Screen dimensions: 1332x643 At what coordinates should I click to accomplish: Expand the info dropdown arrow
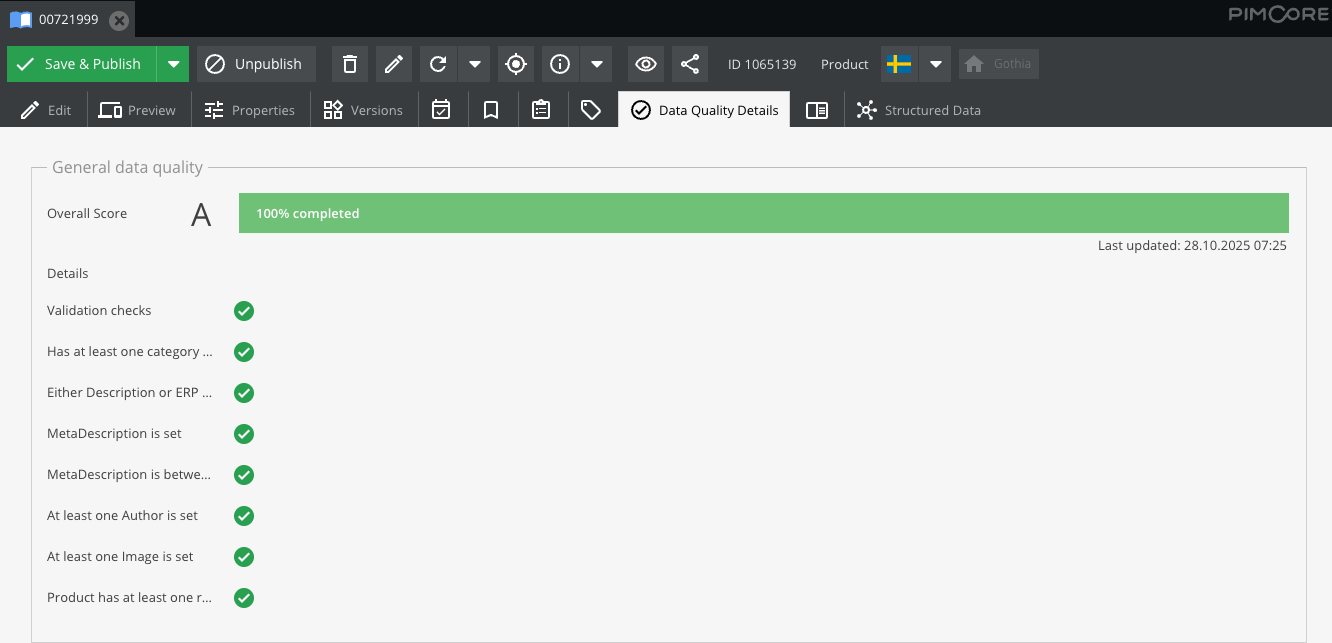pyautogui.click(x=596, y=64)
